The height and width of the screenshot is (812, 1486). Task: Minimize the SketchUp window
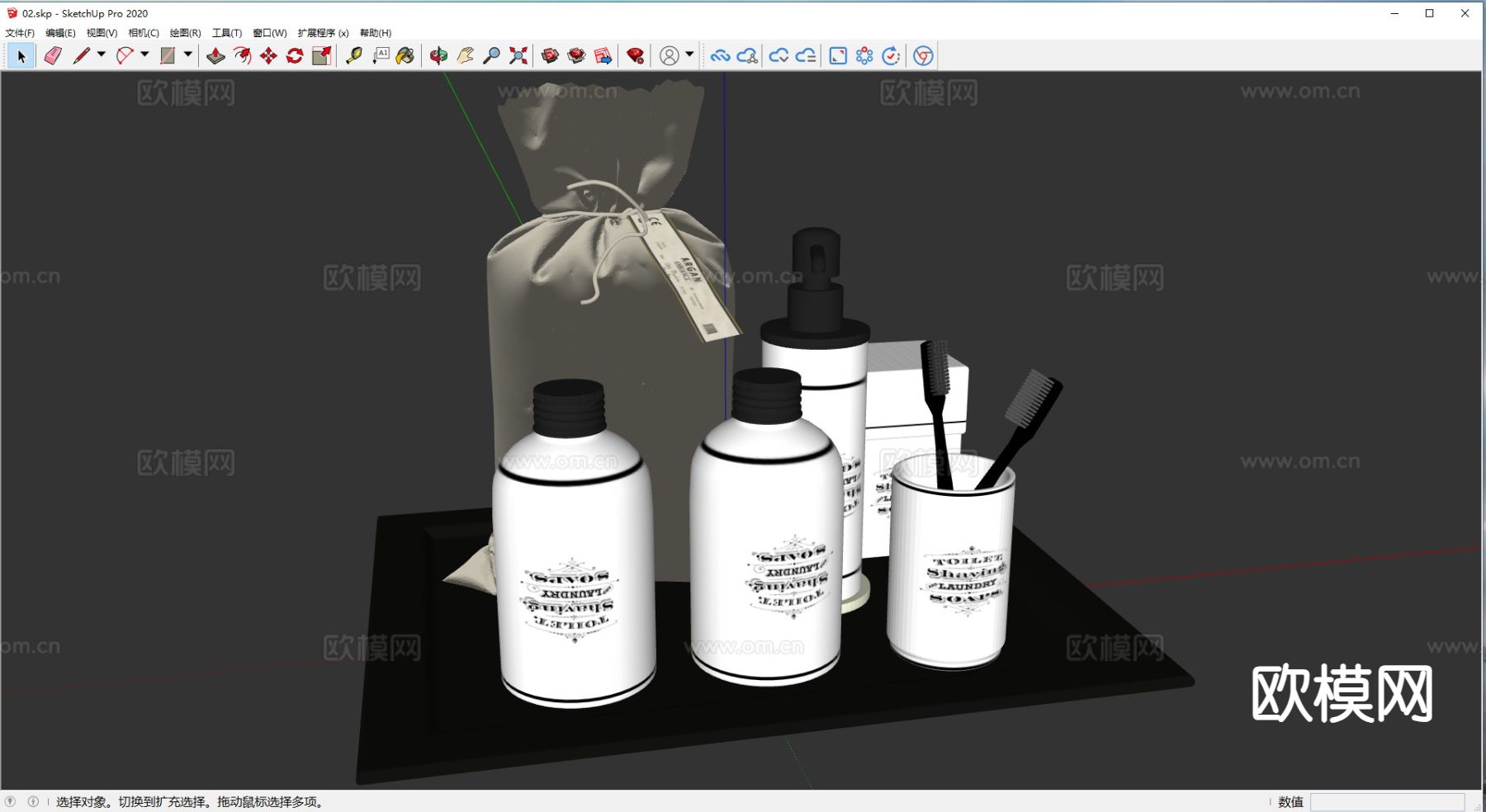(1394, 13)
